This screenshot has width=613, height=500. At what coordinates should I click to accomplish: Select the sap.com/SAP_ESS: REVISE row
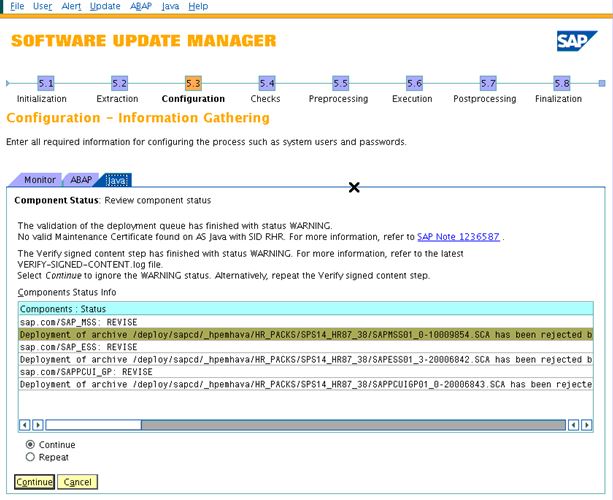tap(306, 347)
